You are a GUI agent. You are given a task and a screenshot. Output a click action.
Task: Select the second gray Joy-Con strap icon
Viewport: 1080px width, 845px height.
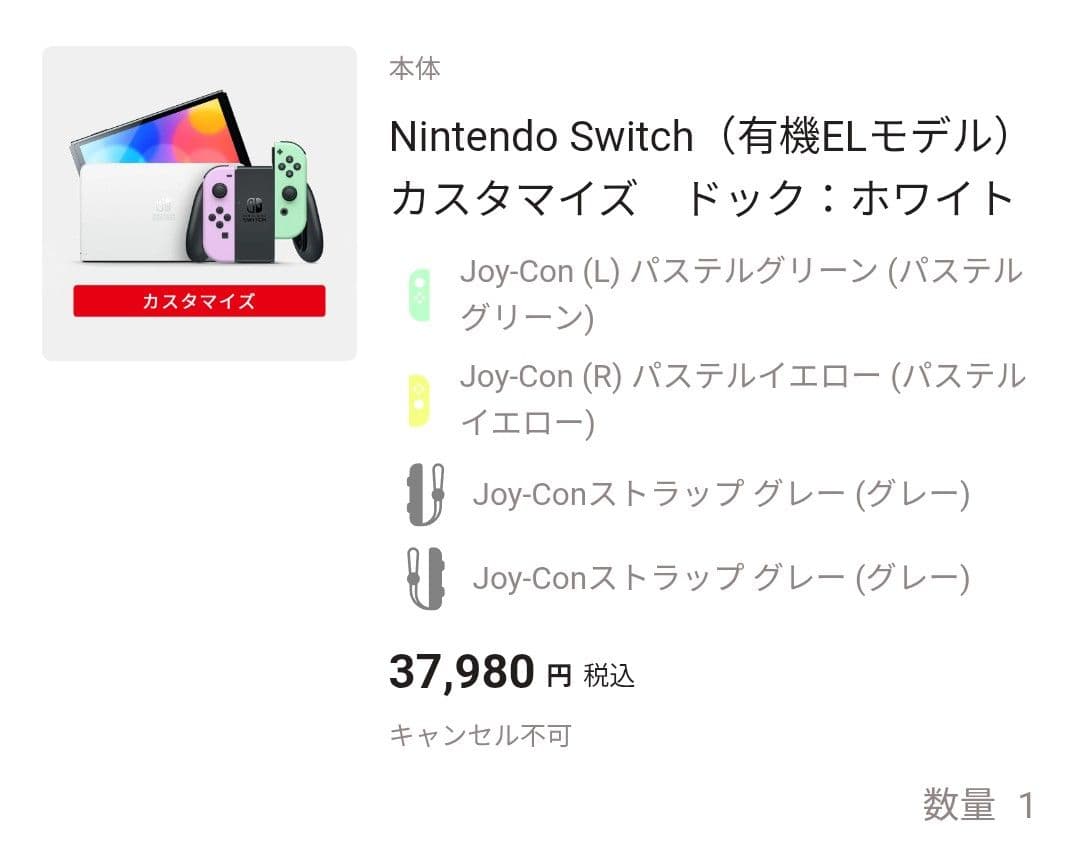click(x=425, y=578)
